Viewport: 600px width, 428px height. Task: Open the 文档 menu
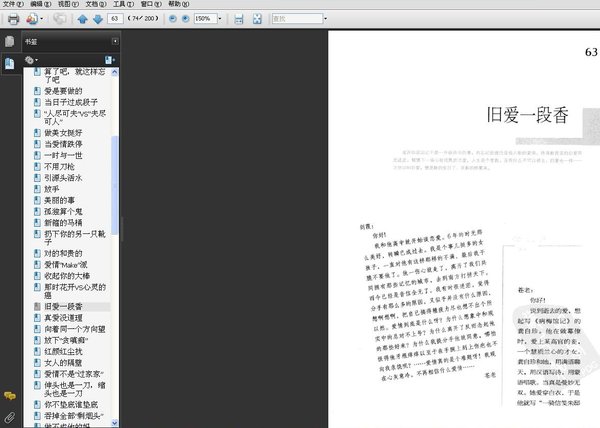(x=96, y=4)
